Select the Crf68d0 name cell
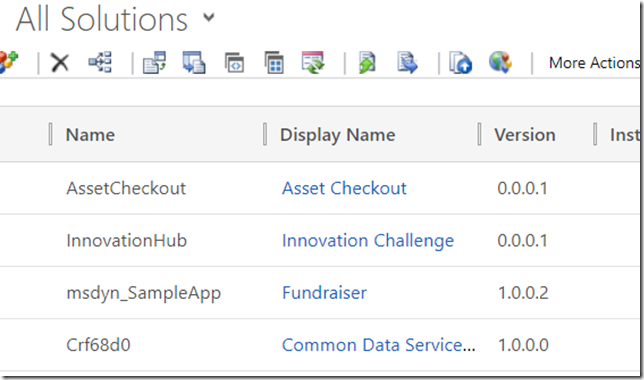Screen dimensions: 644x380 98,345
